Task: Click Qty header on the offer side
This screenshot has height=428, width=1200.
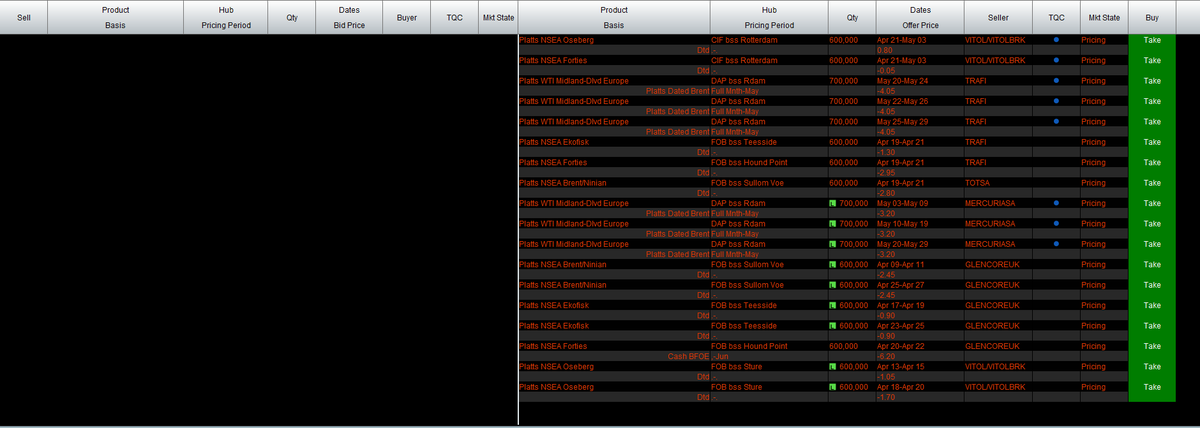Action: [x=852, y=17]
